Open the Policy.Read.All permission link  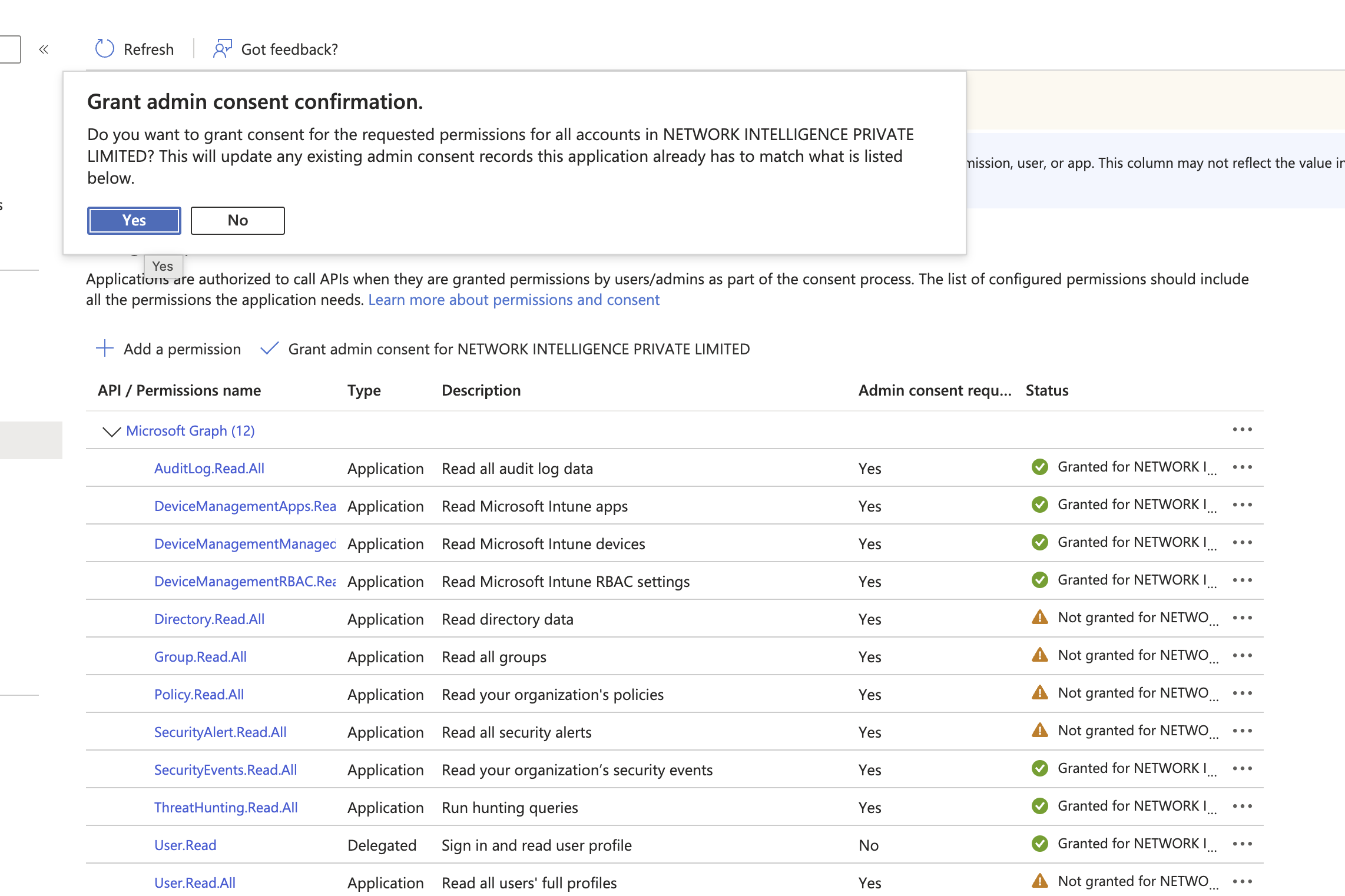point(199,695)
